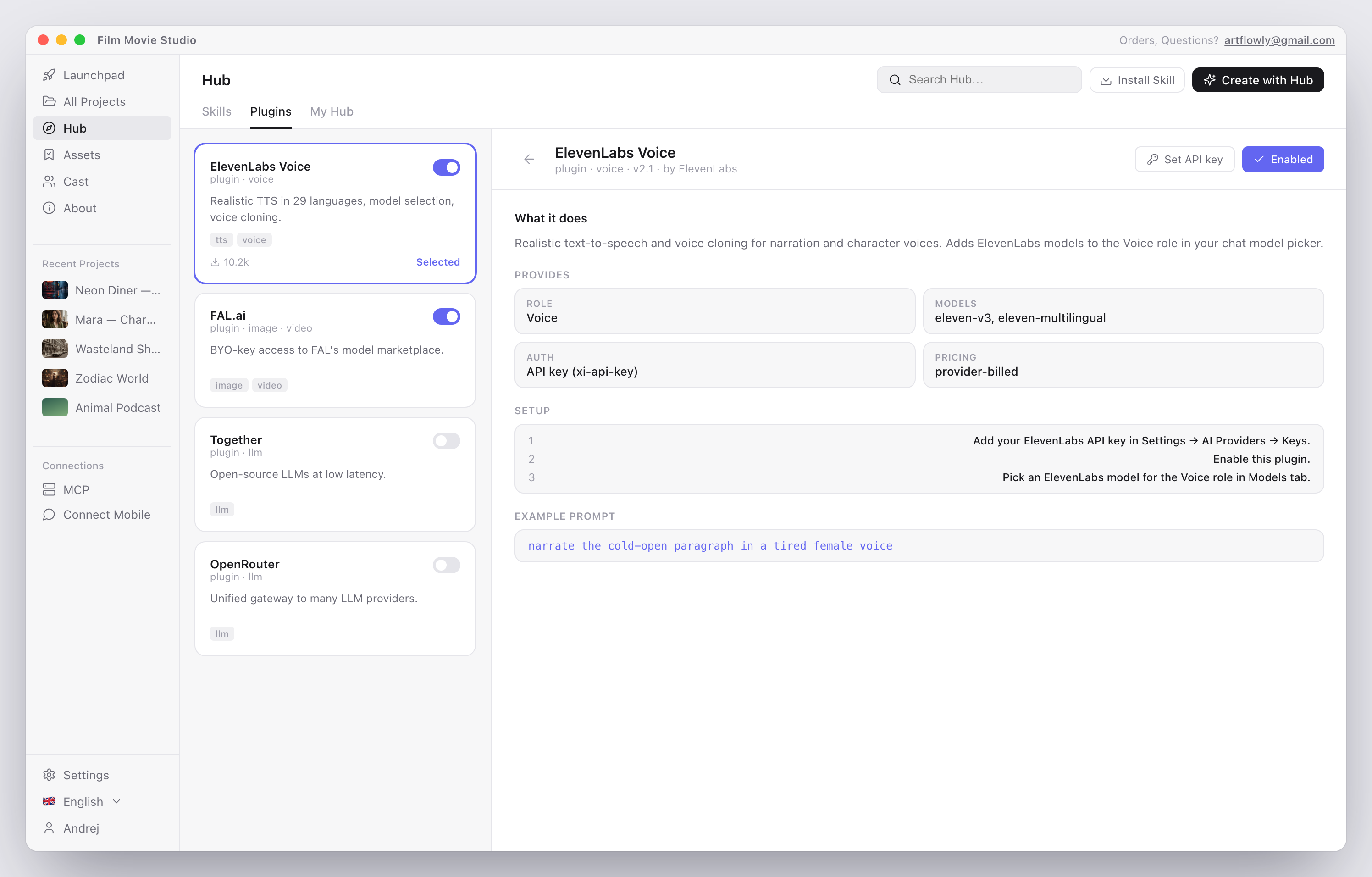
Task: Open the My Hub tab
Action: coord(332,112)
